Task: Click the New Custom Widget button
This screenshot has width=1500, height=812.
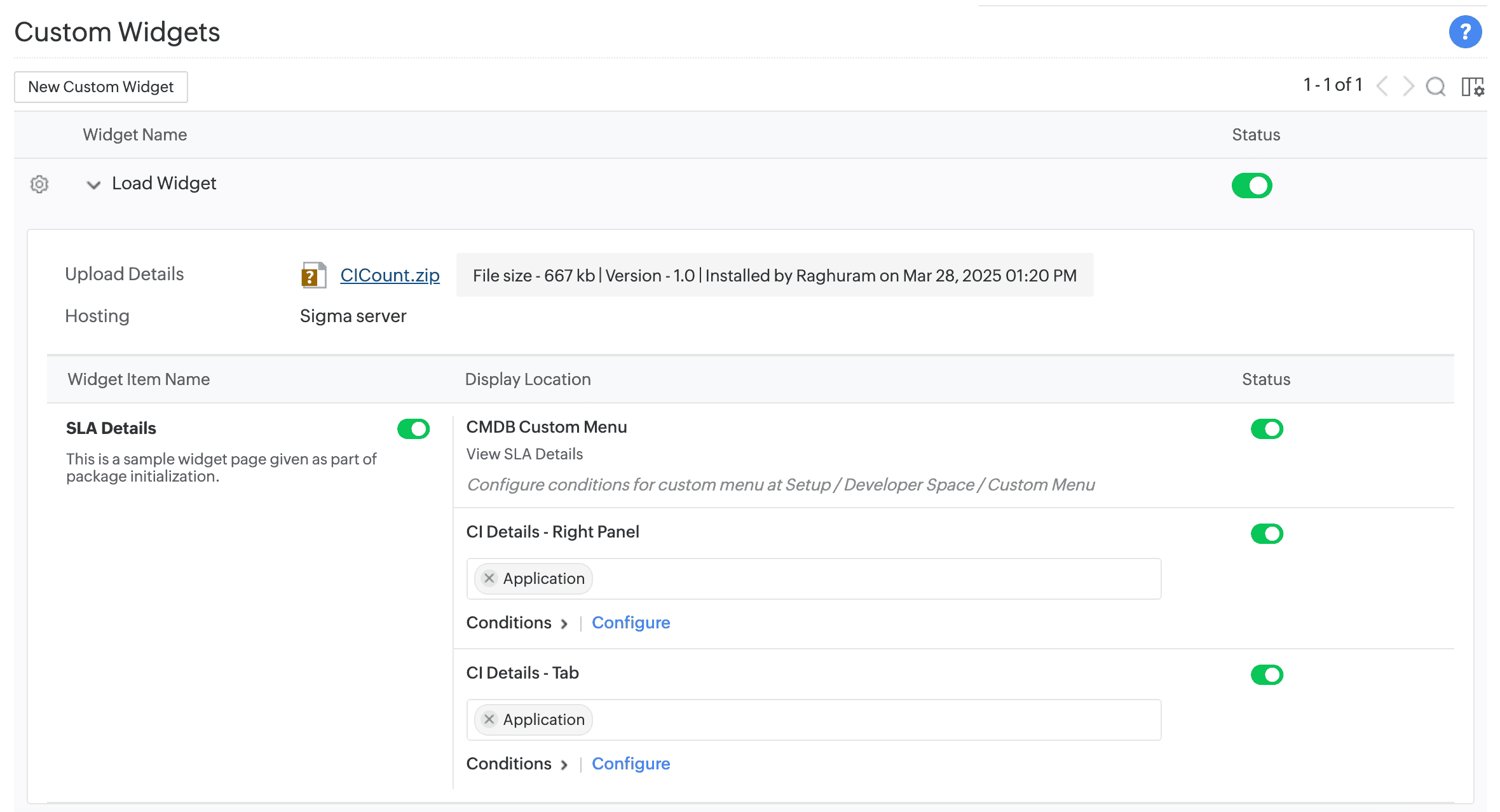Action: (x=100, y=86)
